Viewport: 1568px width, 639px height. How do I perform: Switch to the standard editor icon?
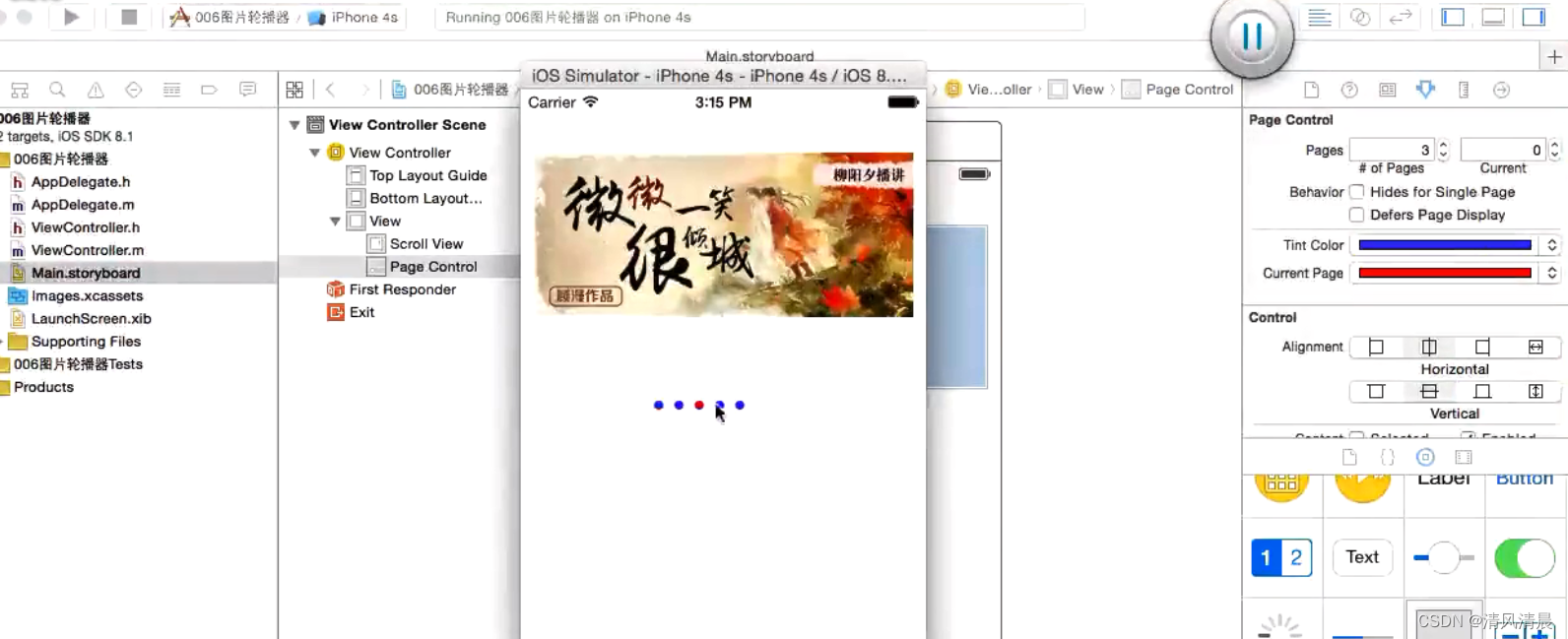click(1320, 18)
